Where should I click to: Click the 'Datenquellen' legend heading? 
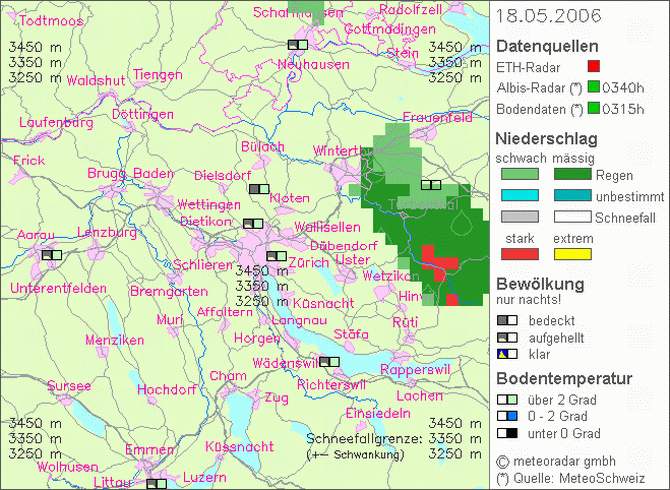point(547,46)
